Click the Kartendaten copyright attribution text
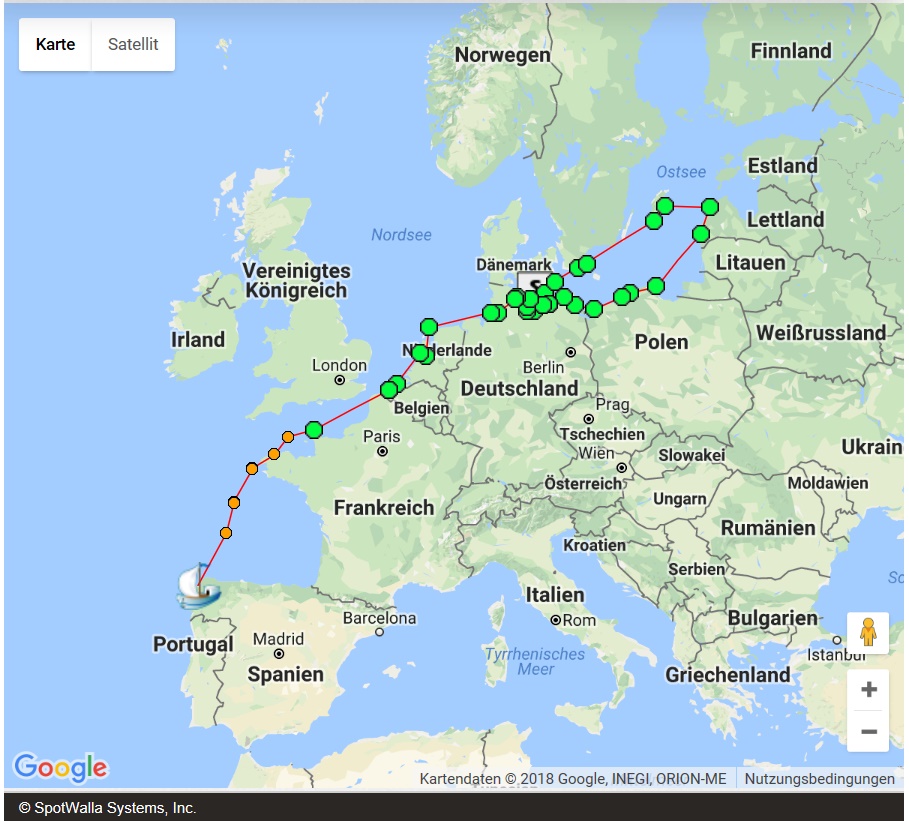 coord(573,779)
